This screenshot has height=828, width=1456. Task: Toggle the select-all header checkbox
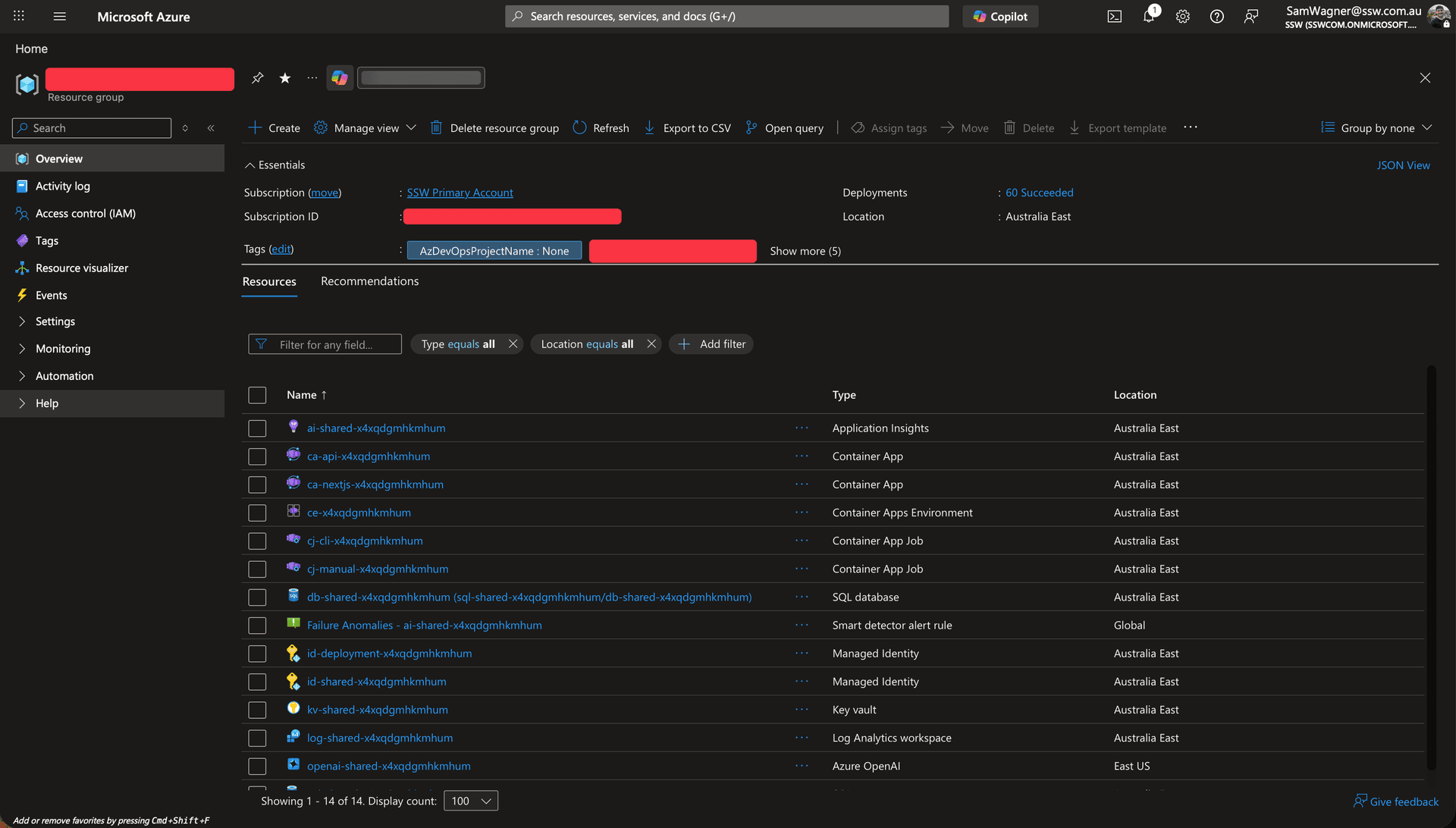click(257, 395)
